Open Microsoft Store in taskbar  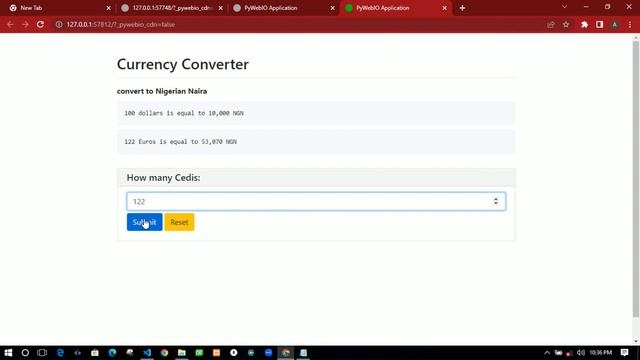click(x=95, y=353)
